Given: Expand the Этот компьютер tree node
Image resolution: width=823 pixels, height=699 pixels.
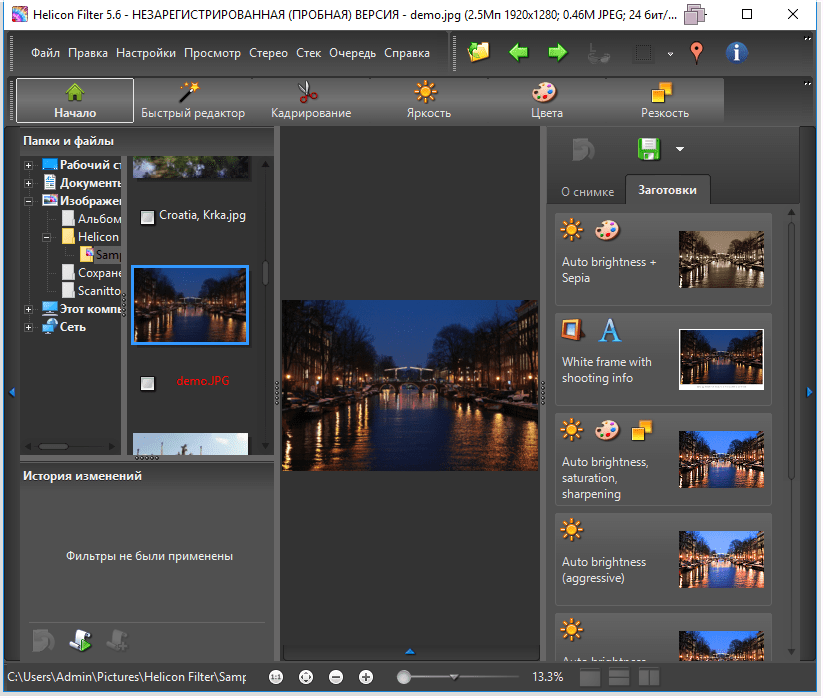Looking at the screenshot, I should coord(28,309).
